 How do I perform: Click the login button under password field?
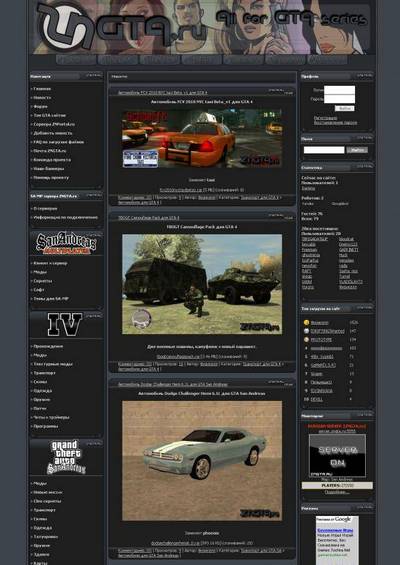[x=345, y=108]
